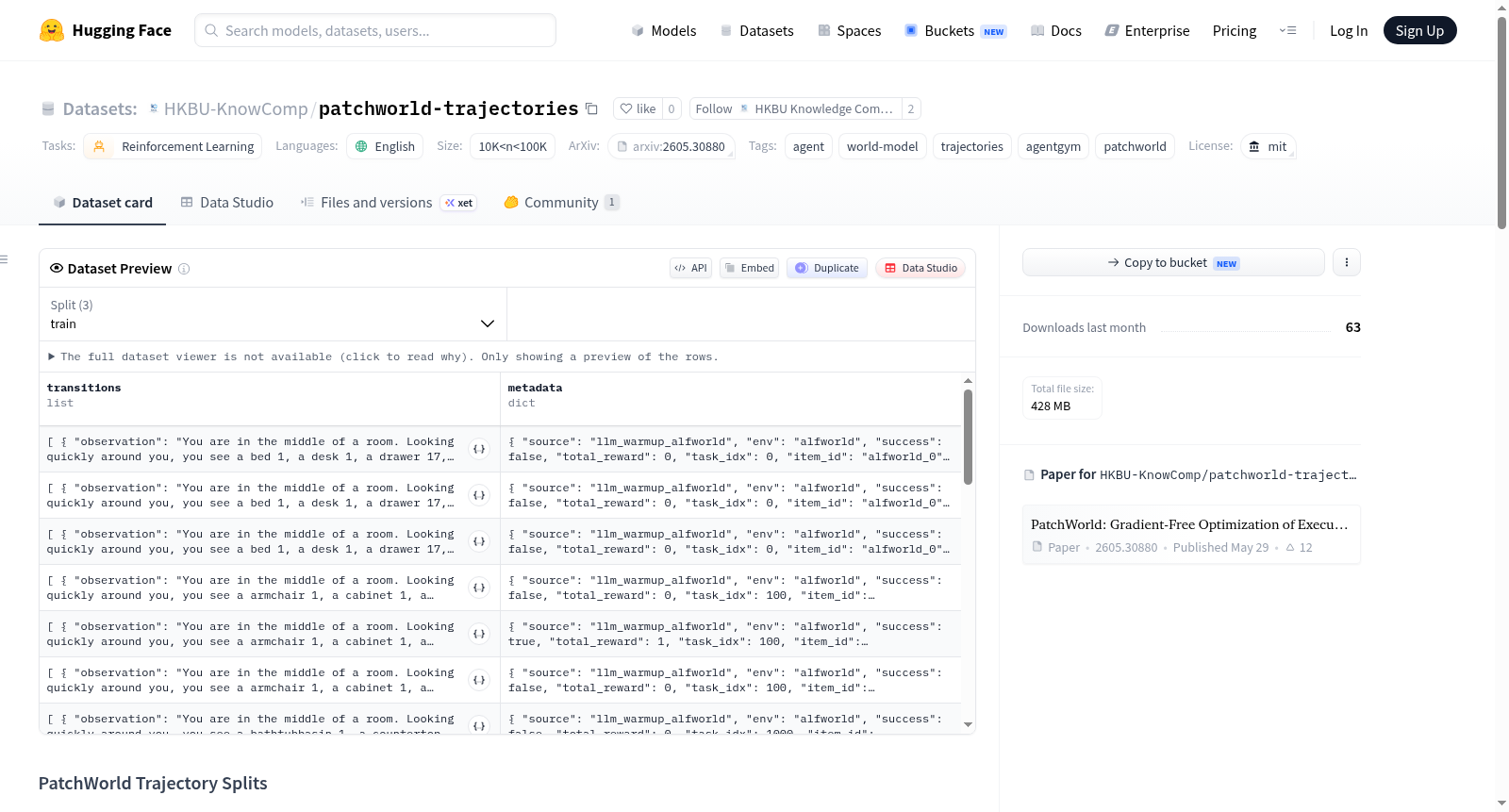Click the downloads last month value 63
This screenshot has width=1509, height=812.
click(1353, 327)
